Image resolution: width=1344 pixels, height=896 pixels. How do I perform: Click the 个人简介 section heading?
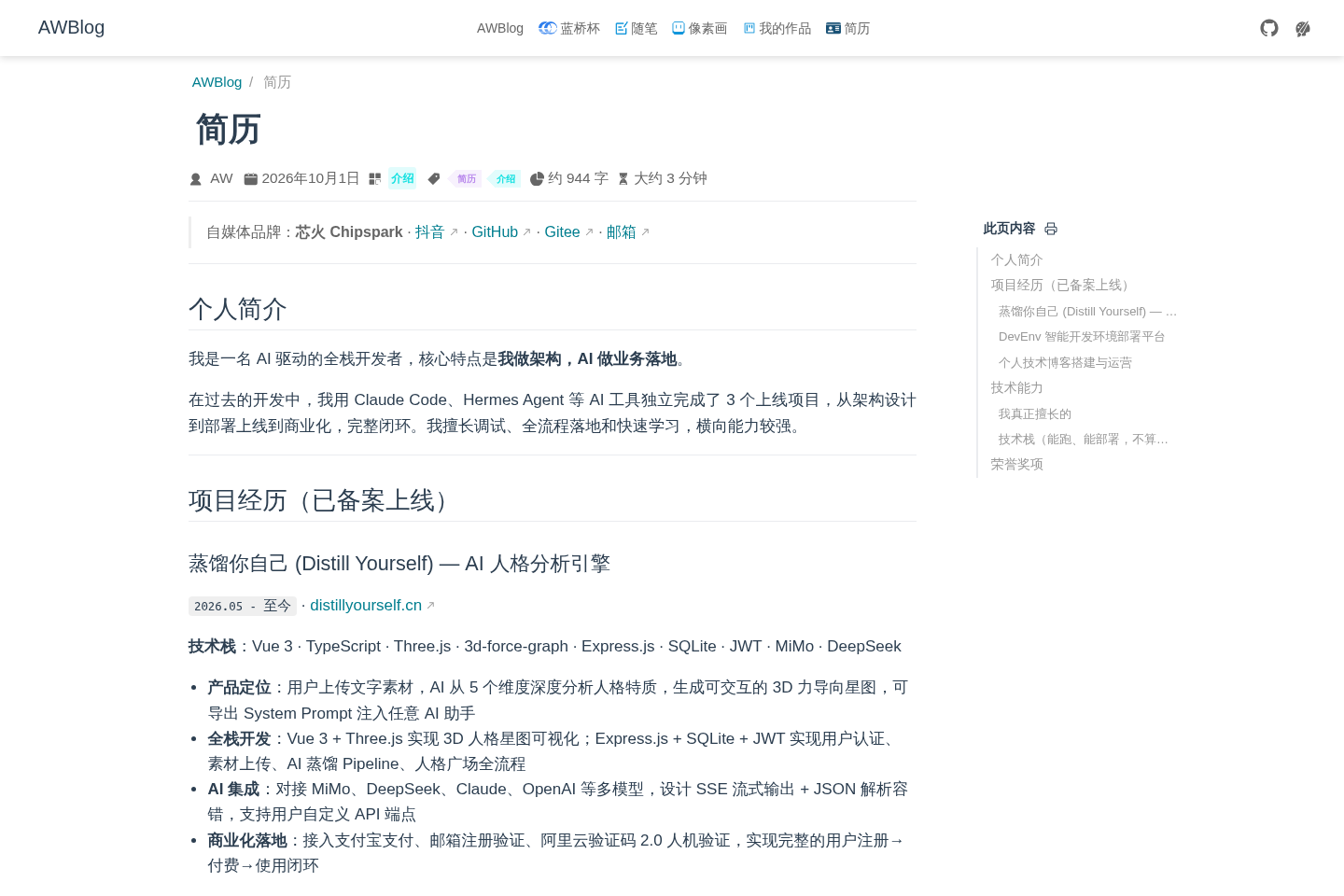tap(237, 309)
